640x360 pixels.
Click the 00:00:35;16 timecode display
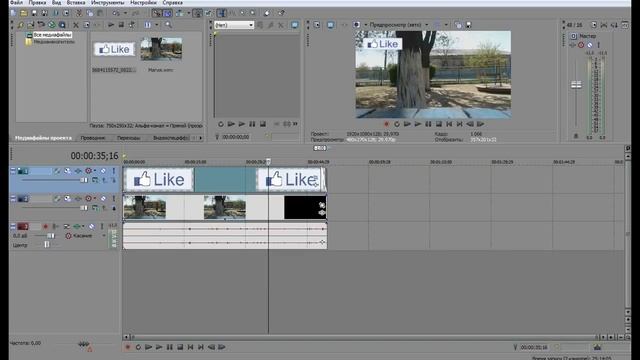(x=94, y=156)
